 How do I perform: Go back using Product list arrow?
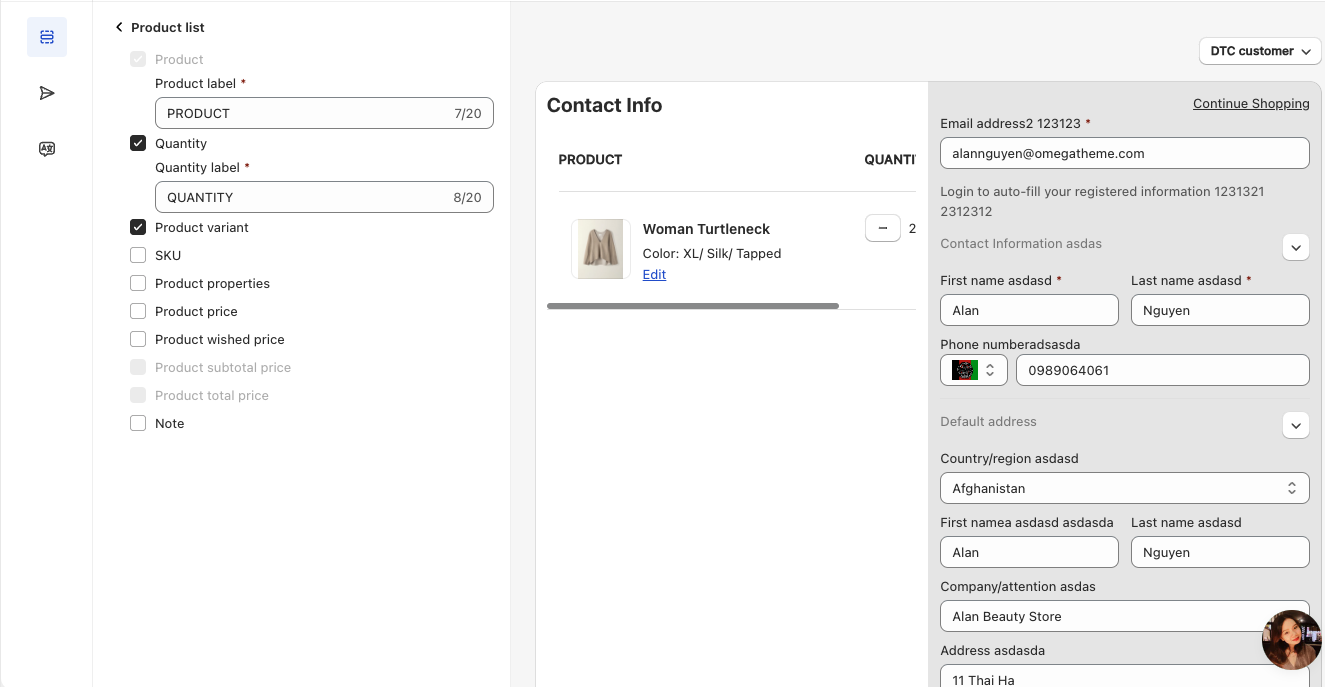[119, 27]
